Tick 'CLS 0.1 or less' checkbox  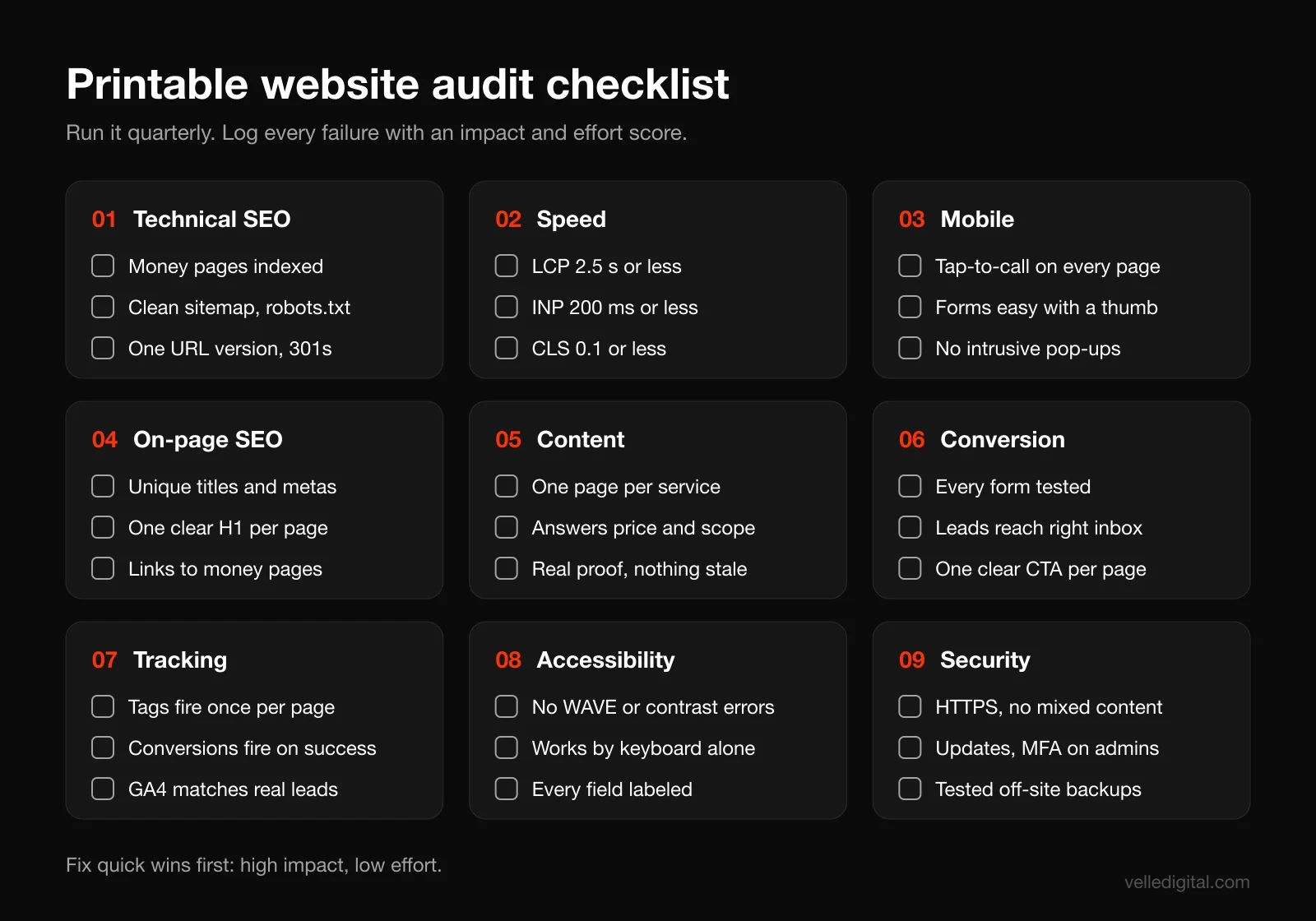507,348
